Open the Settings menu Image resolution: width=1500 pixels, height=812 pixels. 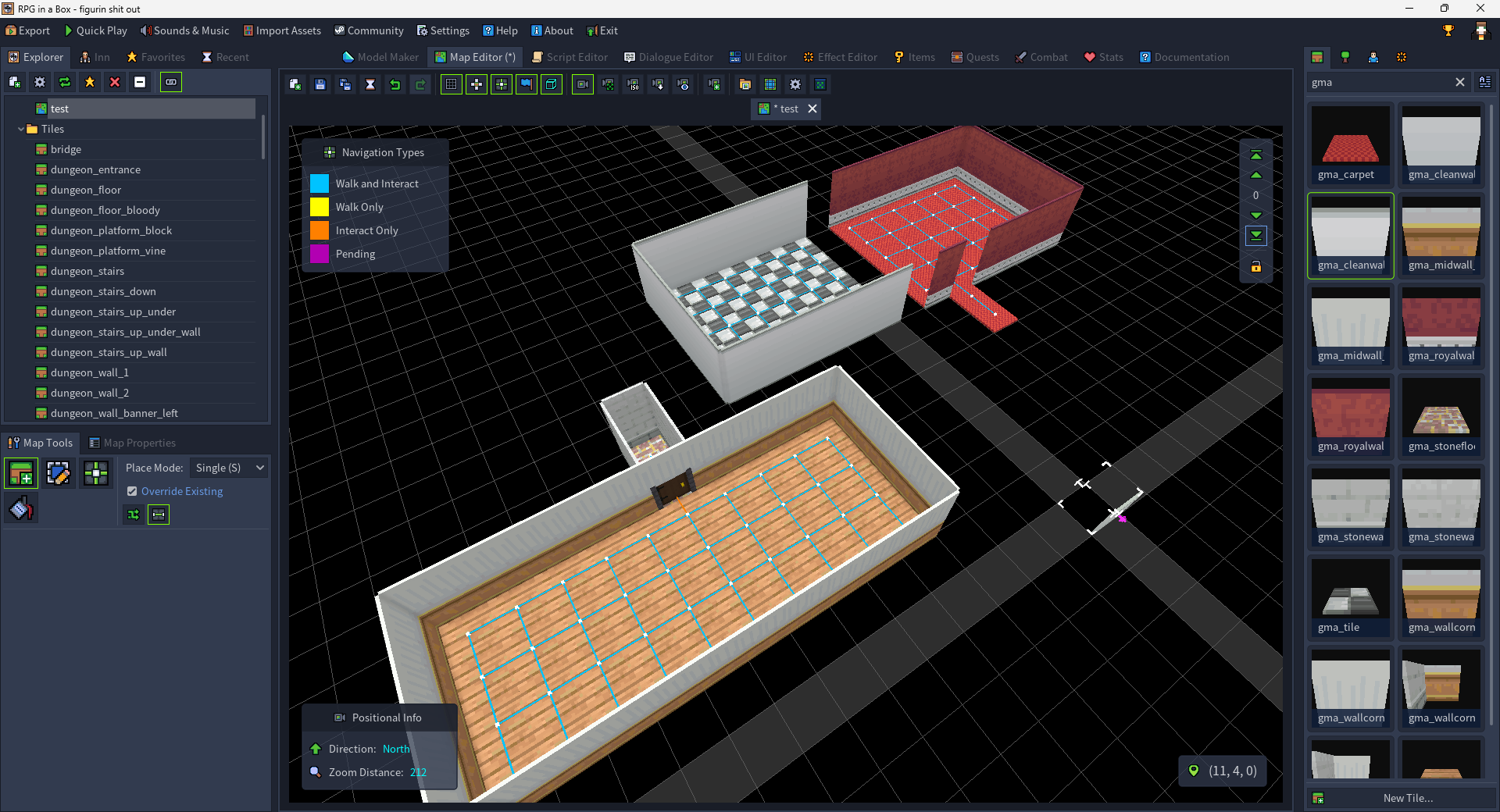coord(443,30)
